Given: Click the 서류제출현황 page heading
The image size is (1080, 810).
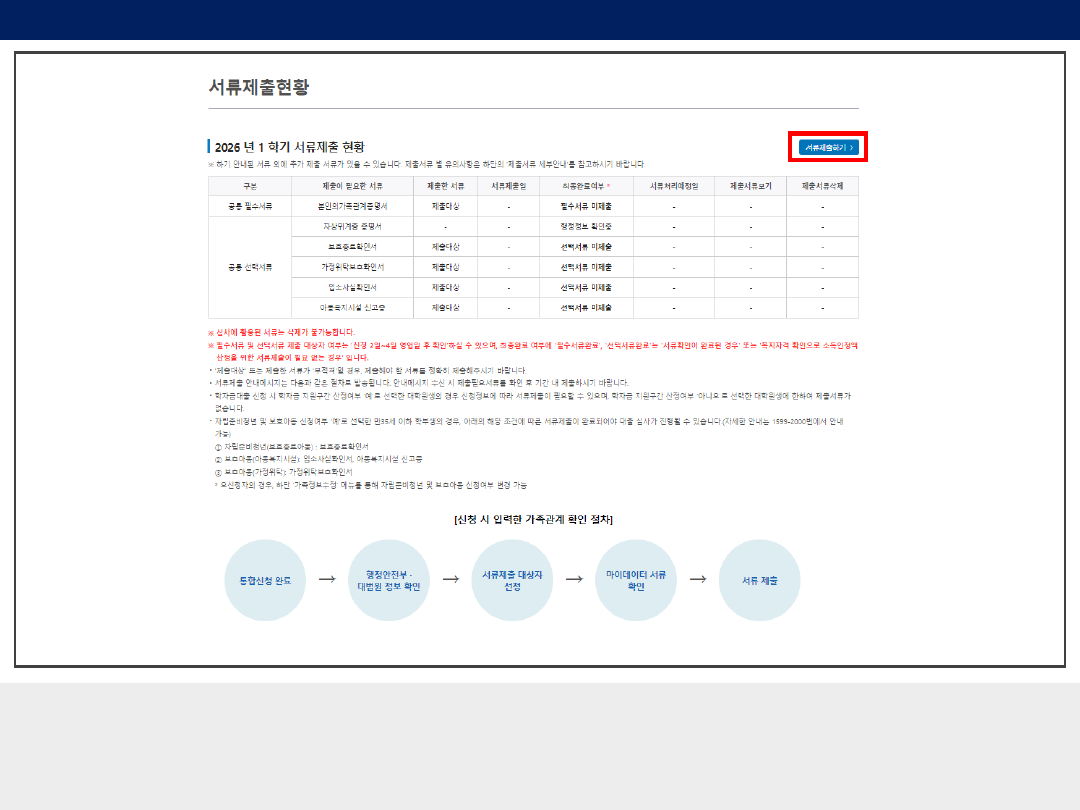Looking at the screenshot, I should 259,86.
